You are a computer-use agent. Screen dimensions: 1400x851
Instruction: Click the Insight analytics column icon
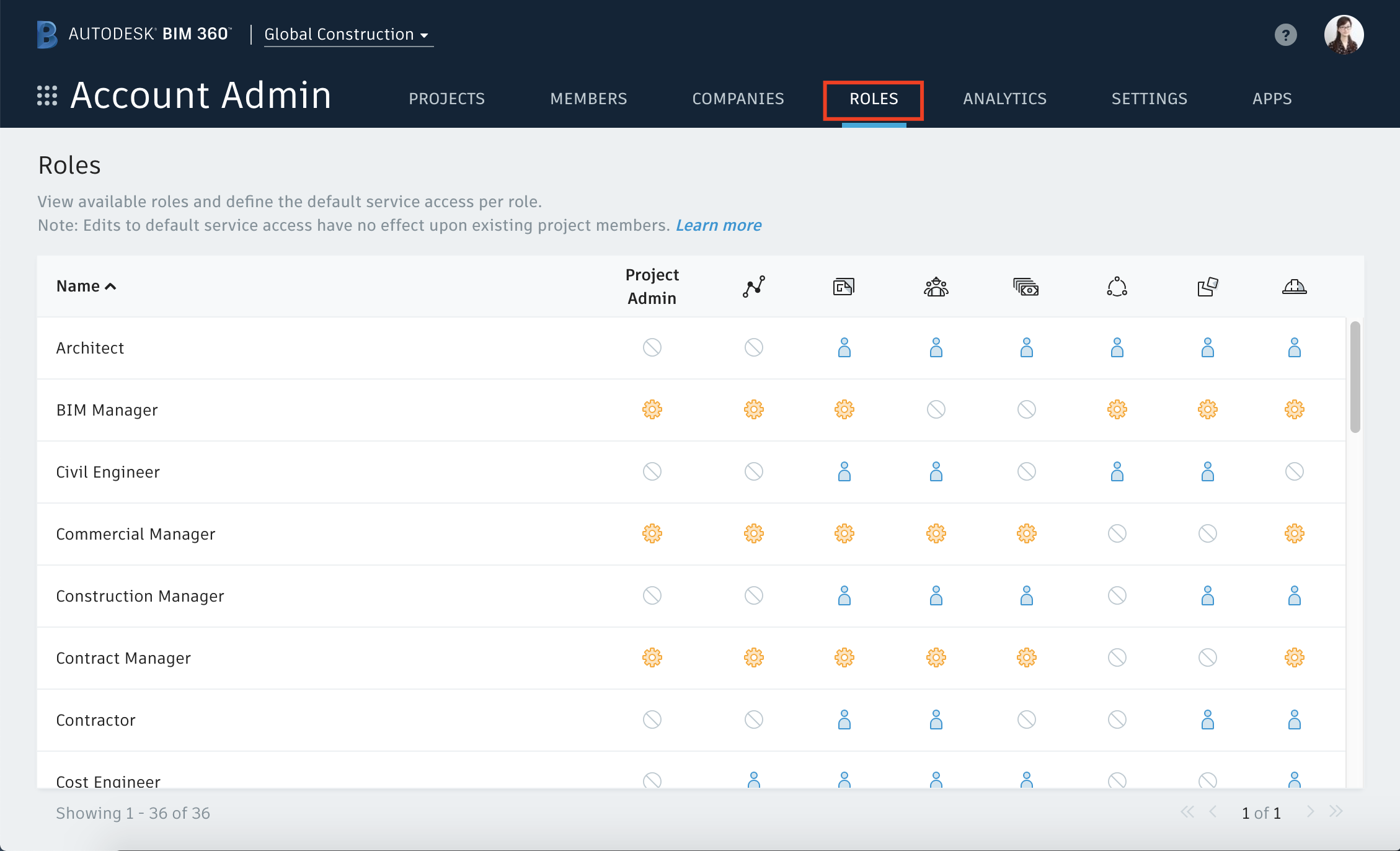click(753, 287)
